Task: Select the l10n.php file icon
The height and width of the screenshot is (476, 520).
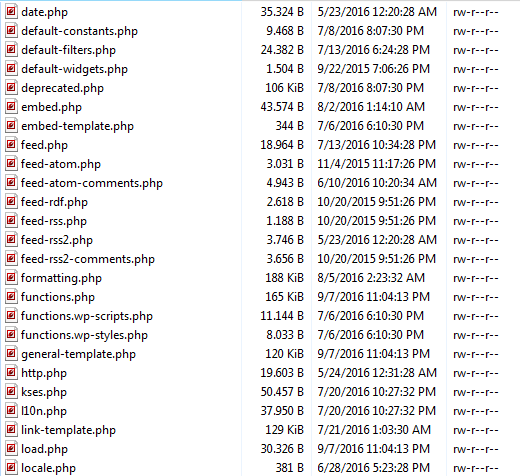Action: (x=11, y=411)
